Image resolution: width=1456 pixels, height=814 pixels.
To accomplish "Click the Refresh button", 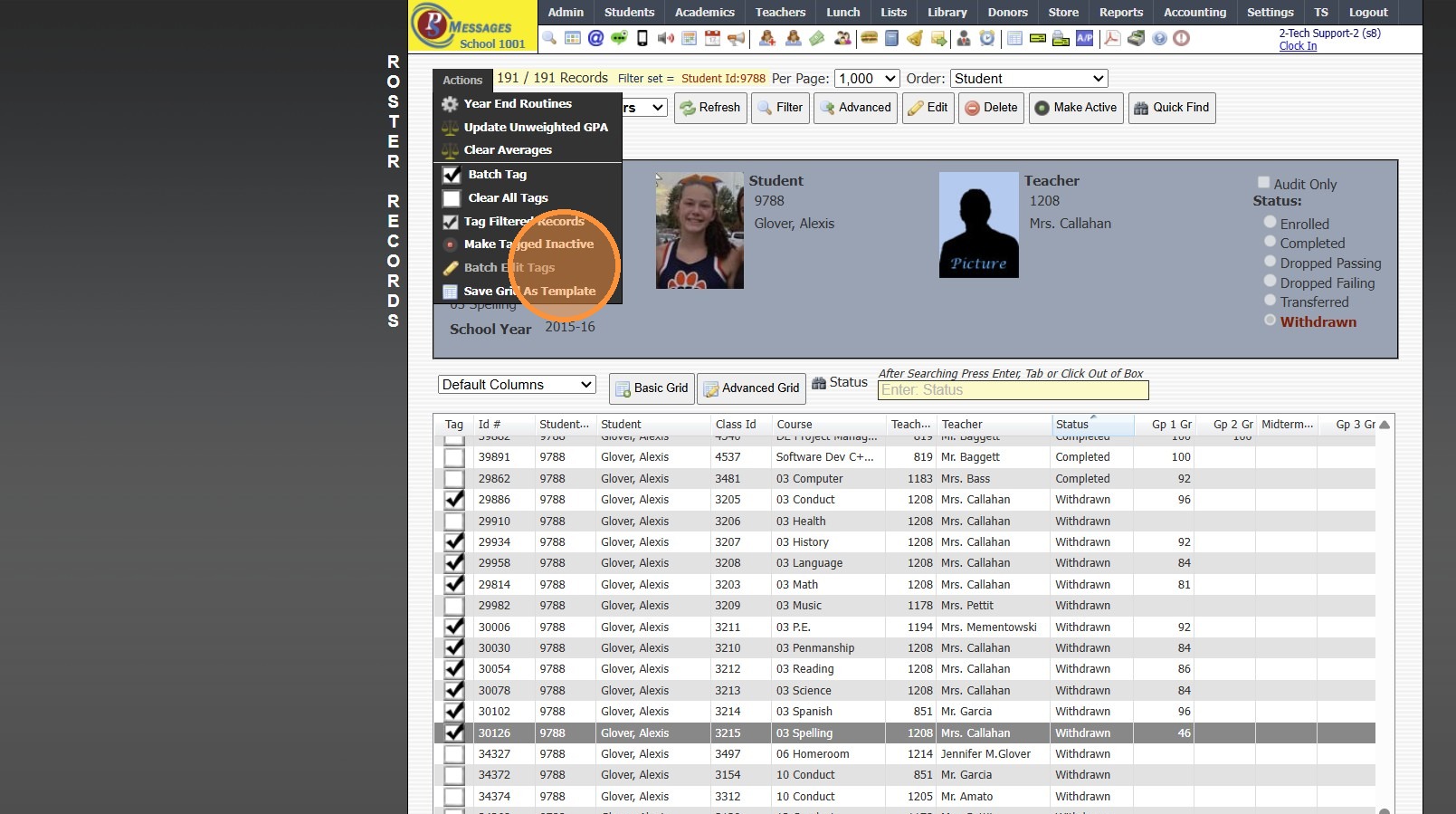I will (x=710, y=108).
